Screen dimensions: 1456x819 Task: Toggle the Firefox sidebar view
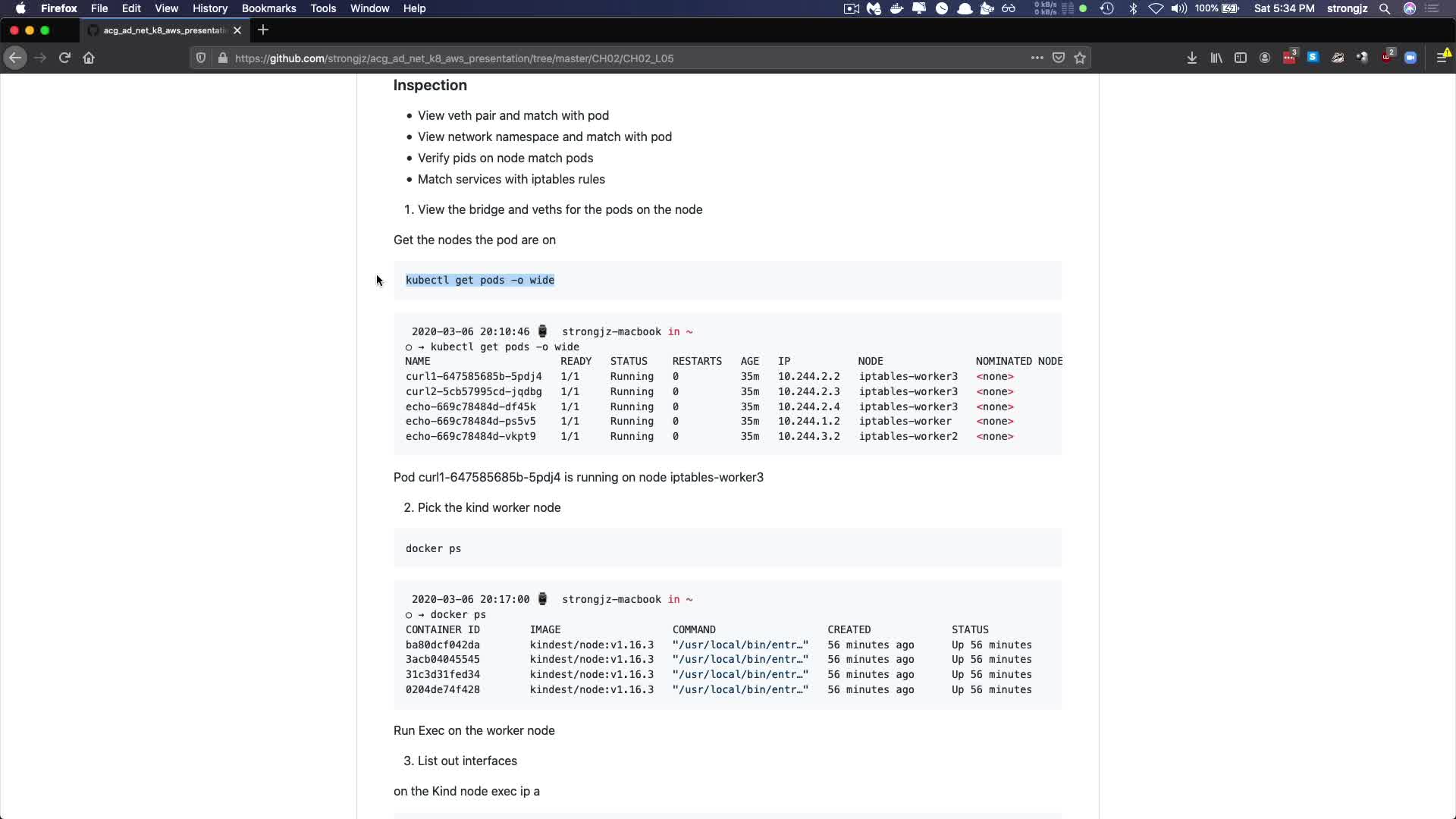click(x=1241, y=58)
